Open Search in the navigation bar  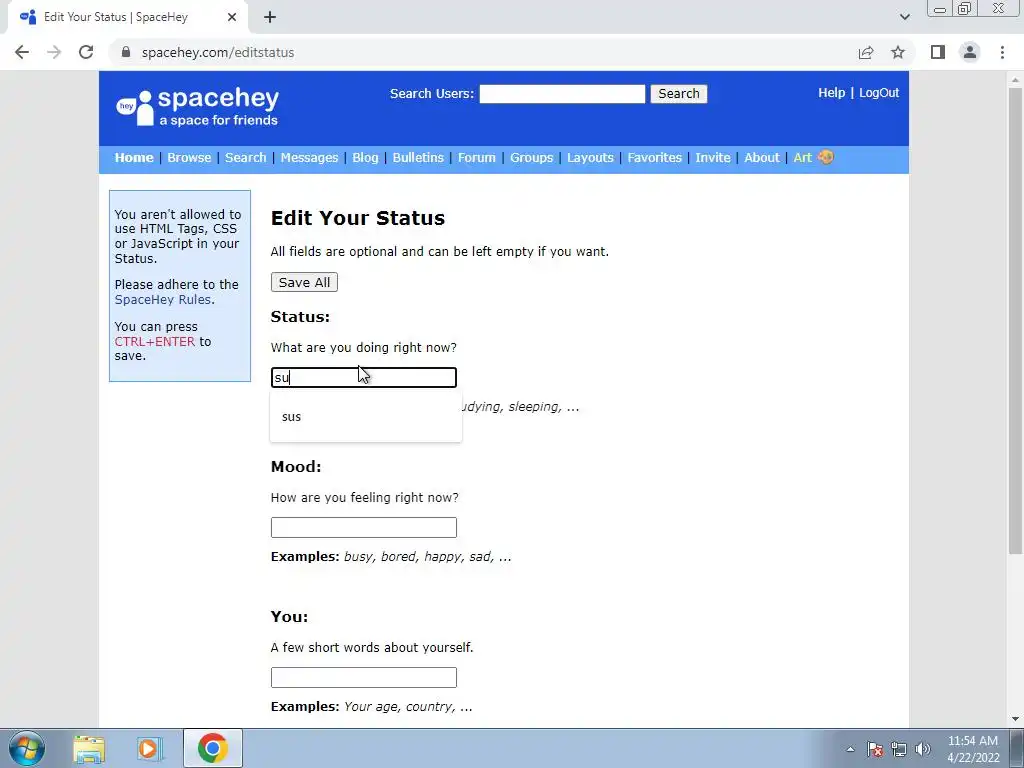coord(246,157)
